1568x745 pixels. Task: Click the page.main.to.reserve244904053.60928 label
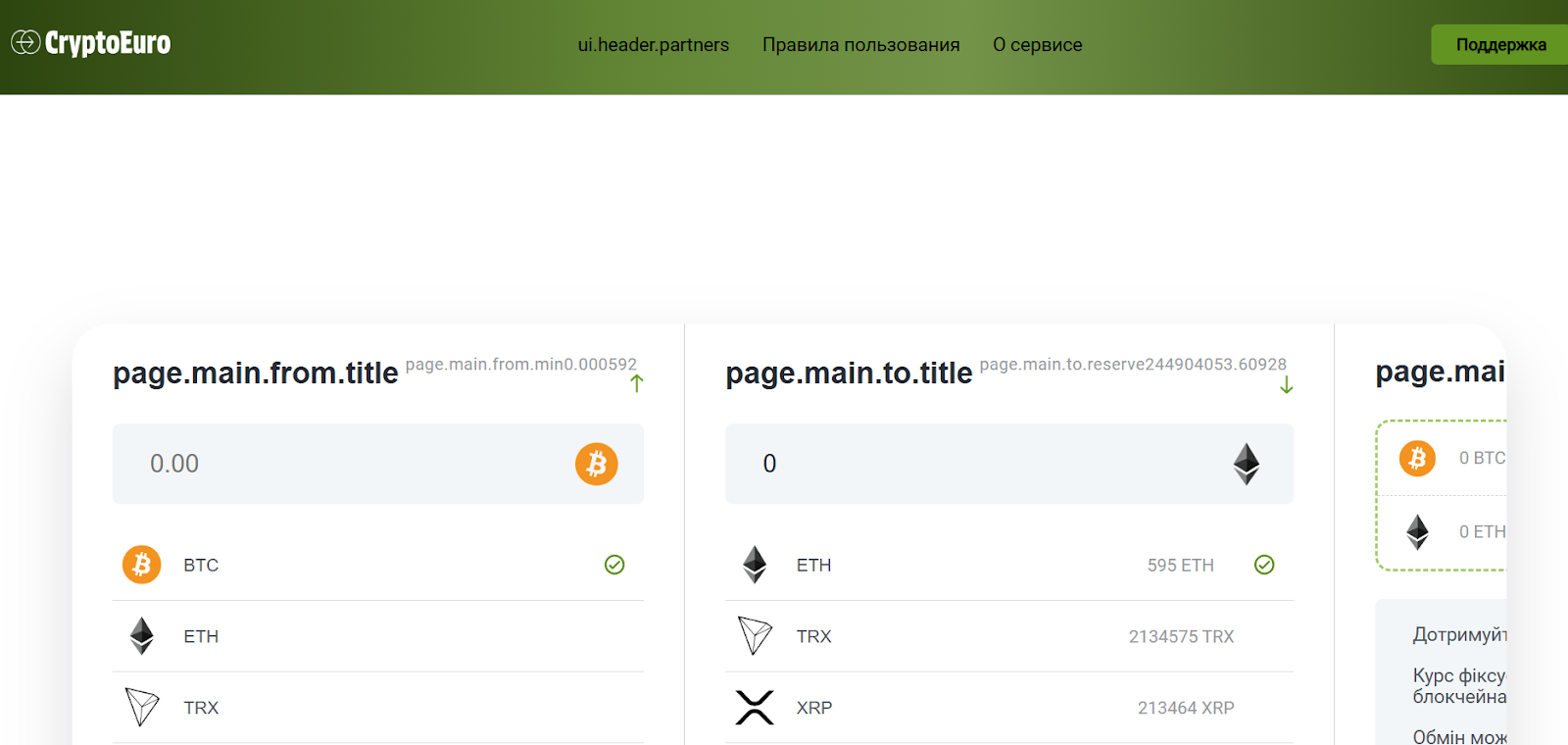(x=1133, y=365)
